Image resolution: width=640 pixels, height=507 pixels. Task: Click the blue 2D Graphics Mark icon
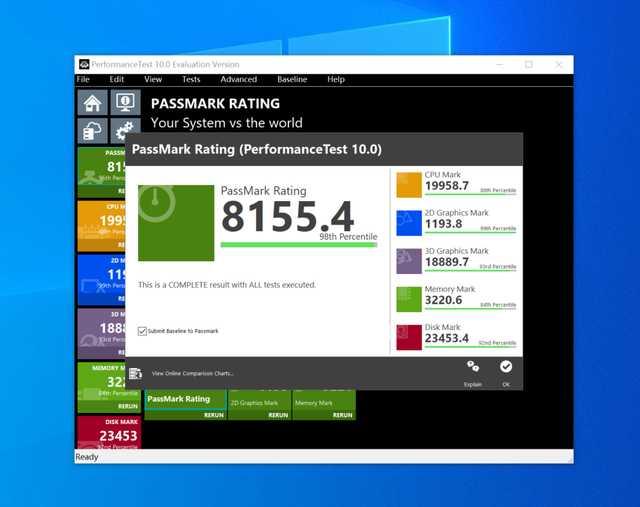(x=409, y=223)
